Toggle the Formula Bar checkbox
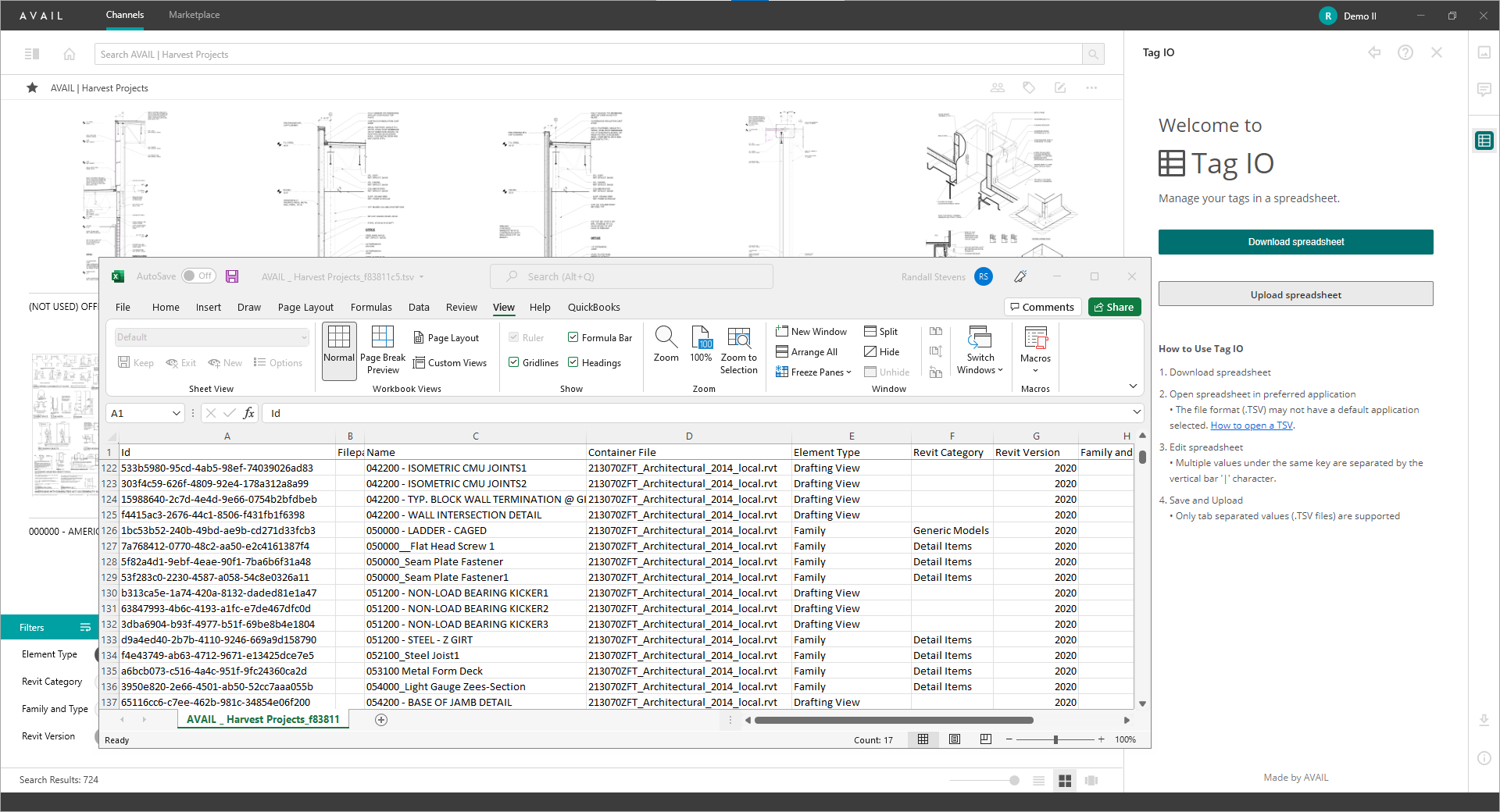 [573, 337]
